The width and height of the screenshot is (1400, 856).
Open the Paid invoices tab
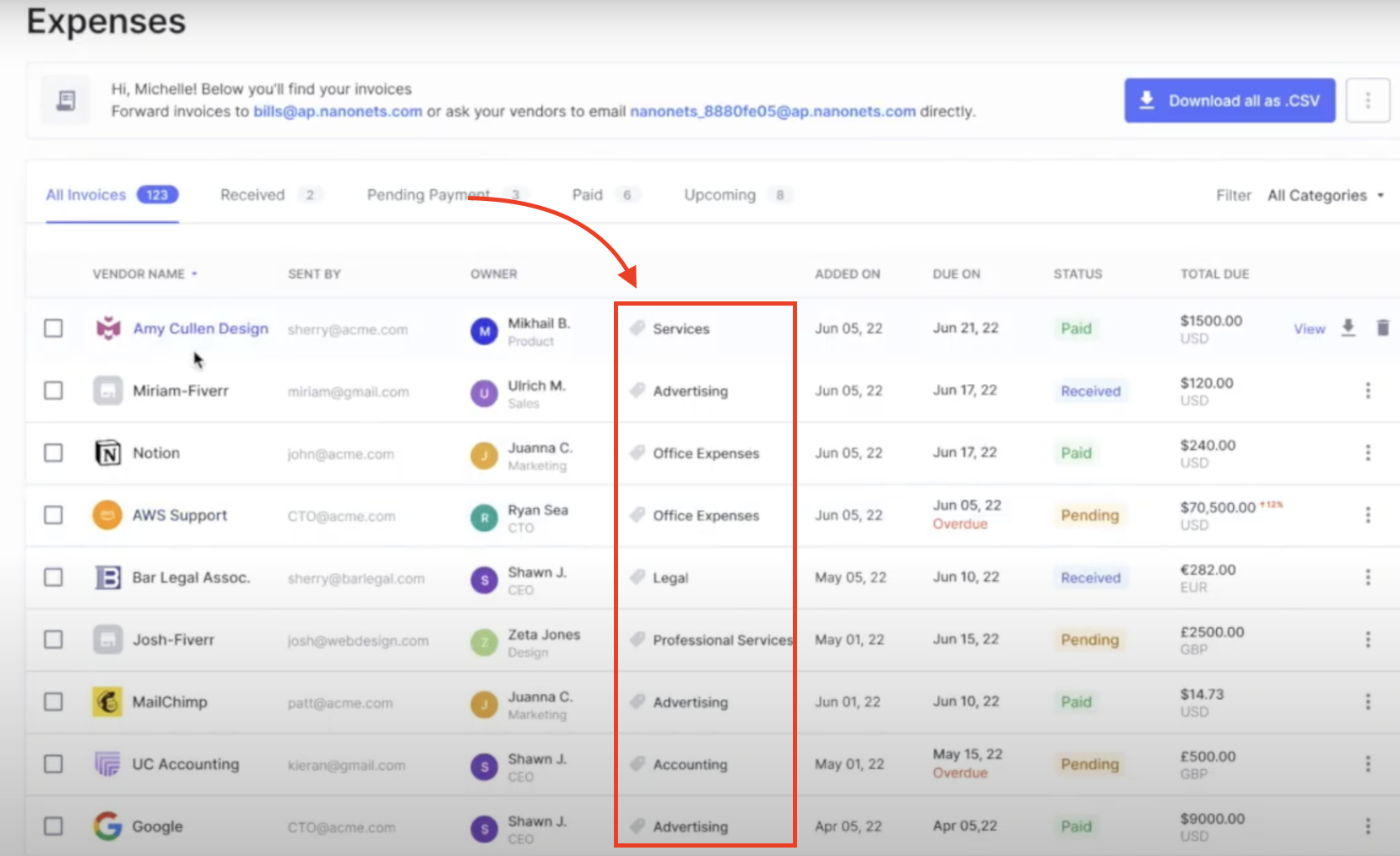coord(587,195)
